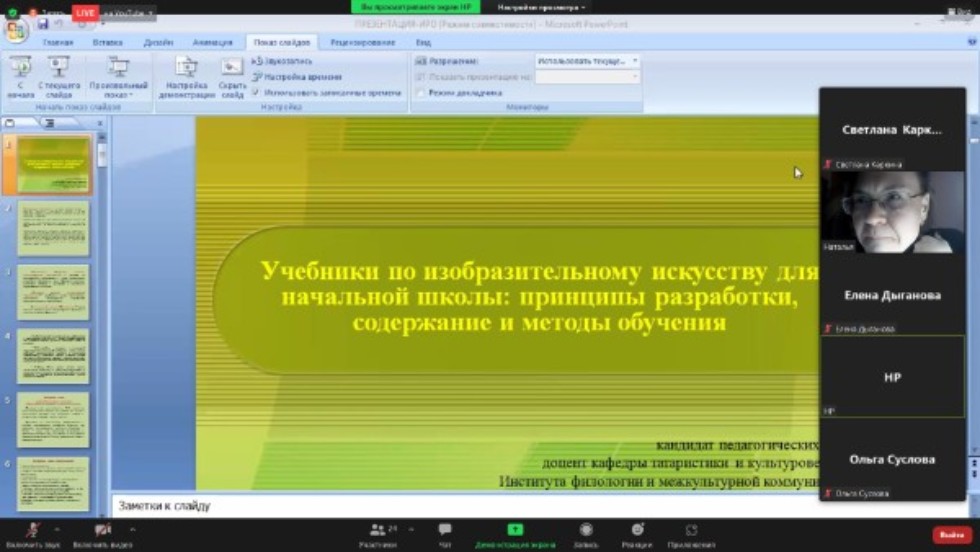The height and width of the screenshot is (552, 980).
Task: Open Participants (Участники) in Zoom
Action: (x=378, y=534)
